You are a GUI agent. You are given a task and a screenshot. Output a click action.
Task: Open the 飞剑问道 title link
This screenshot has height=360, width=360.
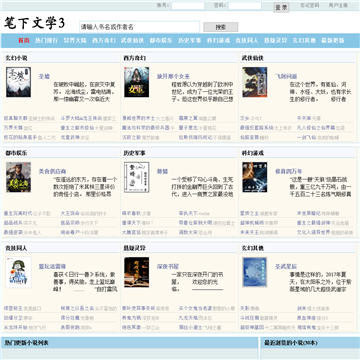pyautogui.click(x=286, y=76)
